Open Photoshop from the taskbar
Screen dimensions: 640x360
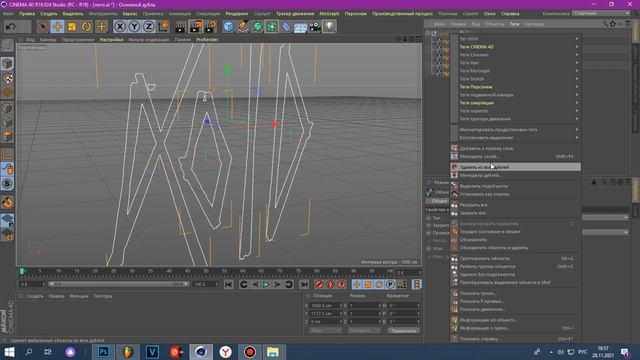pyautogui.click(x=103, y=352)
